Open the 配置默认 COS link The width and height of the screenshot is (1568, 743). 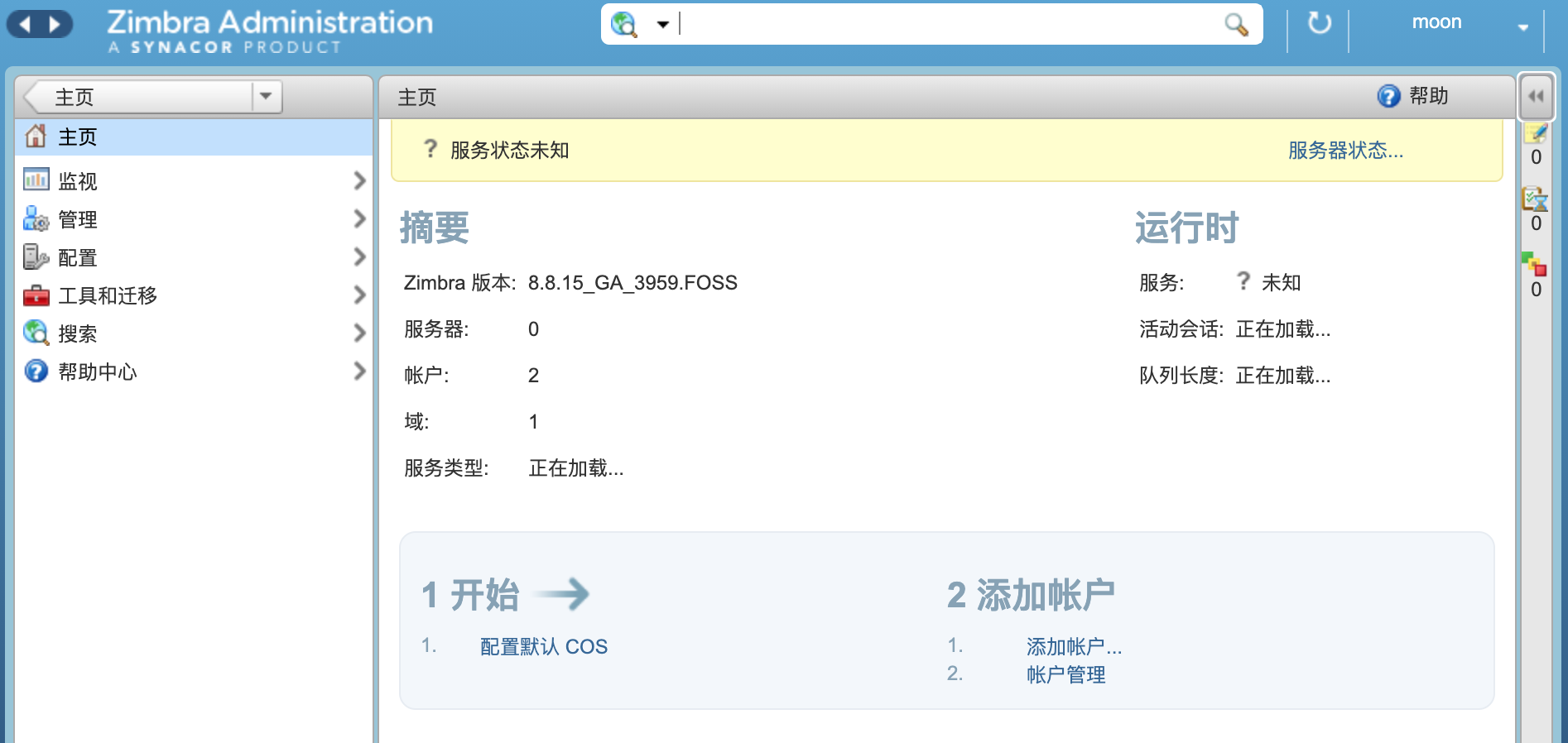point(544,647)
